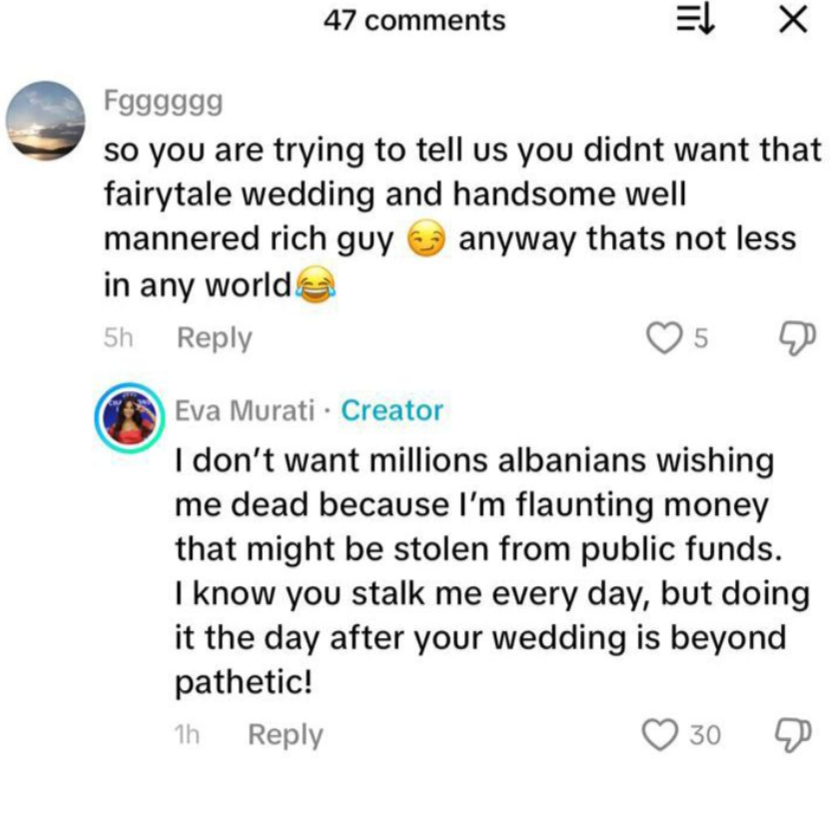
Task: Click the 5h timestamp on the comment
Action: pyautogui.click(x=118, y=339)
